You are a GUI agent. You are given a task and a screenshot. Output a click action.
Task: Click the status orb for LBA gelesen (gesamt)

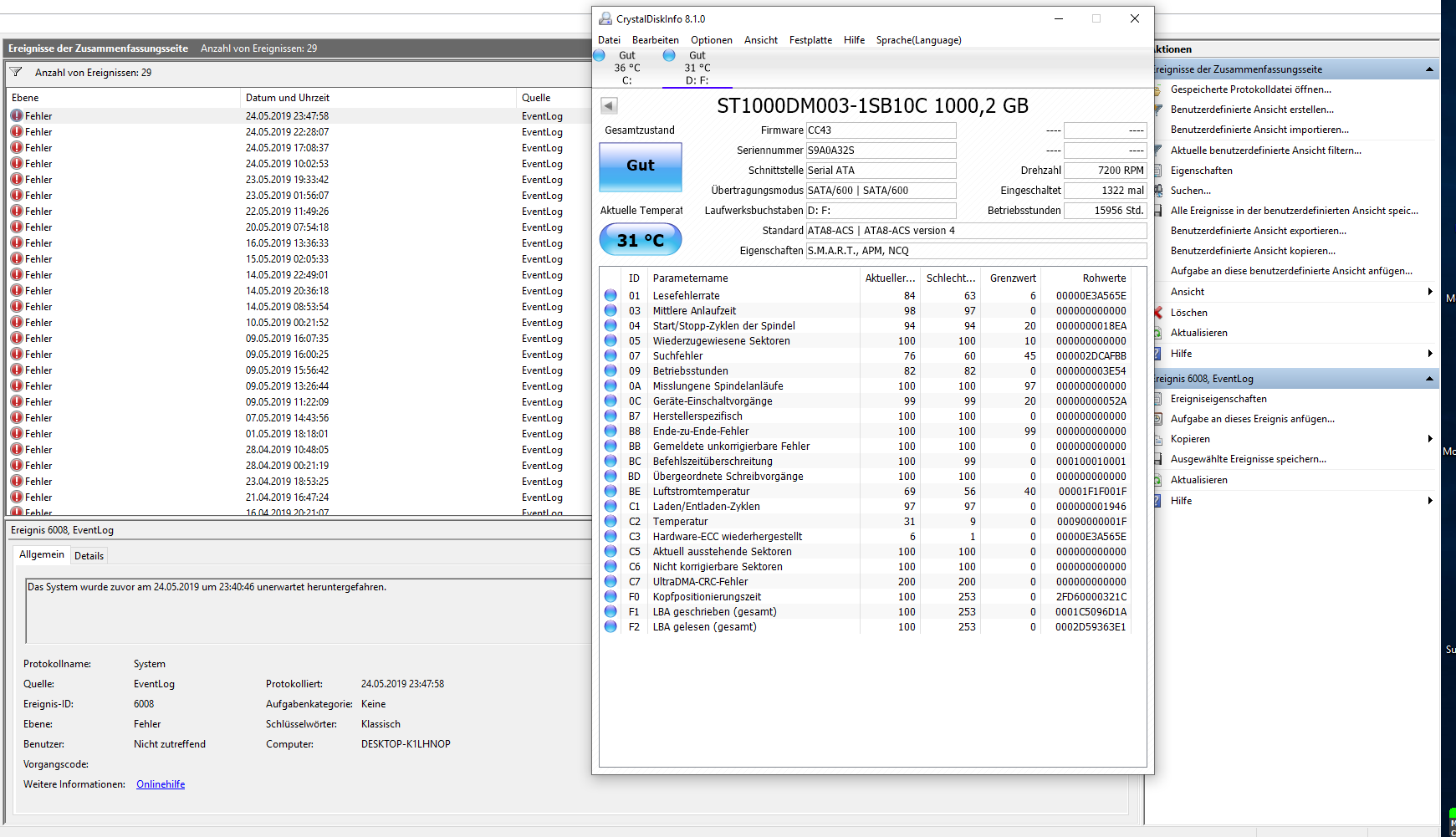tap(610, 627)
